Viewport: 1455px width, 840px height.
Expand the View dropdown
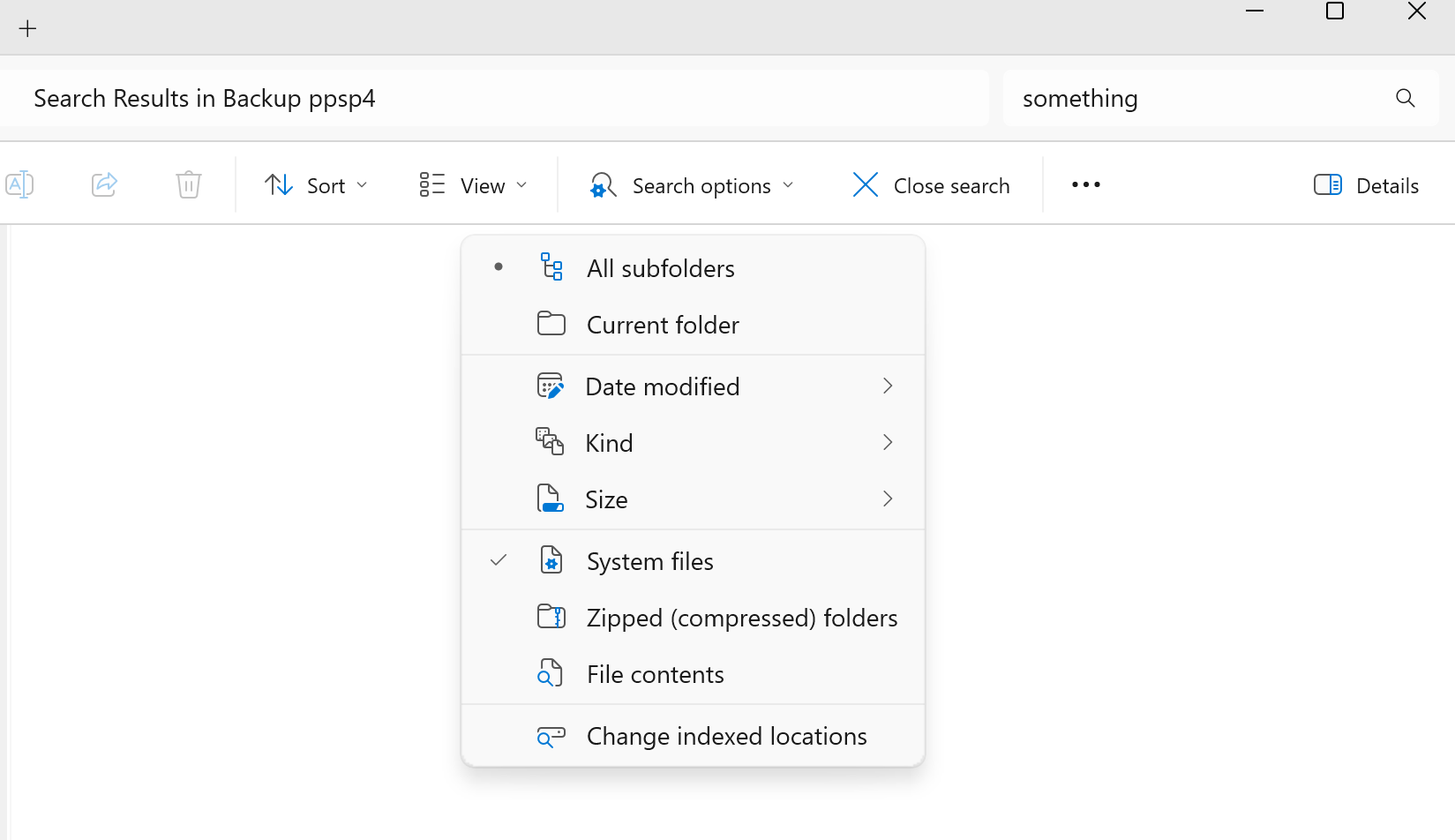pos(473,185)
